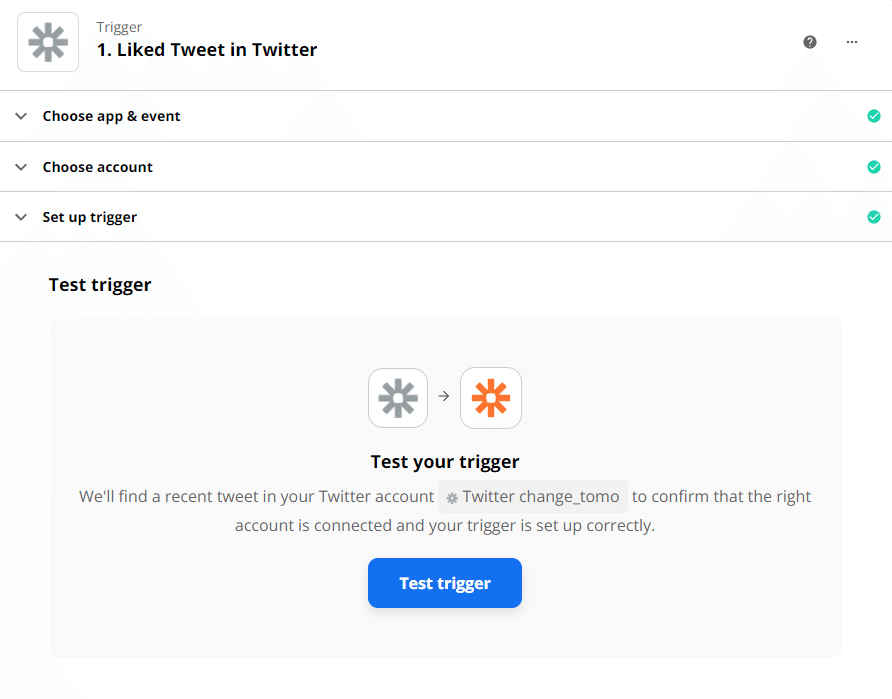The width and height of the screenshot is (892, 699).
Task: Expand the Set up trigger chevron
Action: coord(21,217)
